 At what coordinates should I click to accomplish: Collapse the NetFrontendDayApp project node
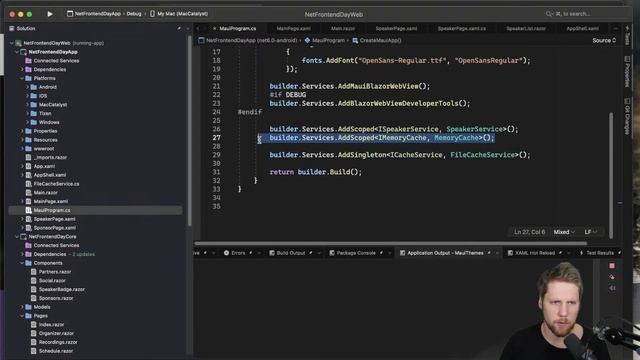click(17, 52)
